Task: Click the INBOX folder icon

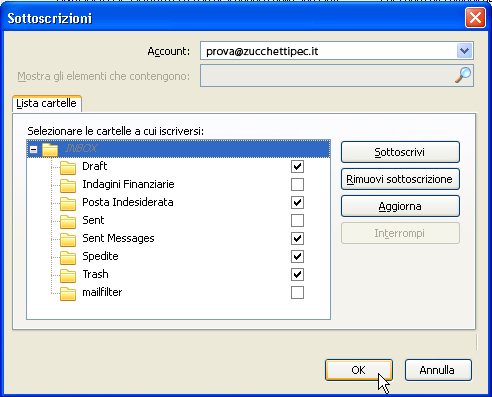Action: (50, 150)
